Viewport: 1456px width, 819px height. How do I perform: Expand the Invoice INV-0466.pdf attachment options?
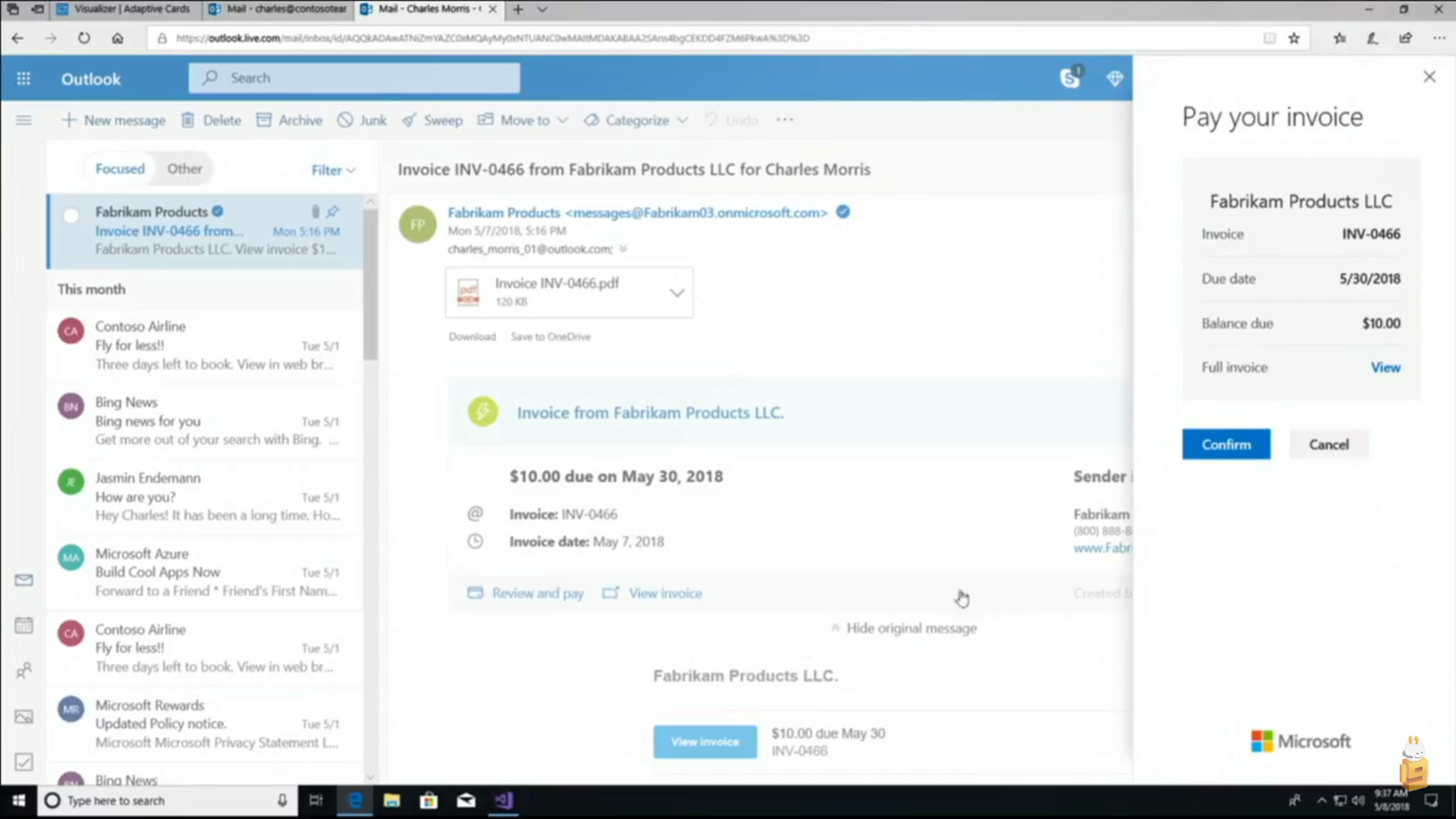click(x=677, y=293)
